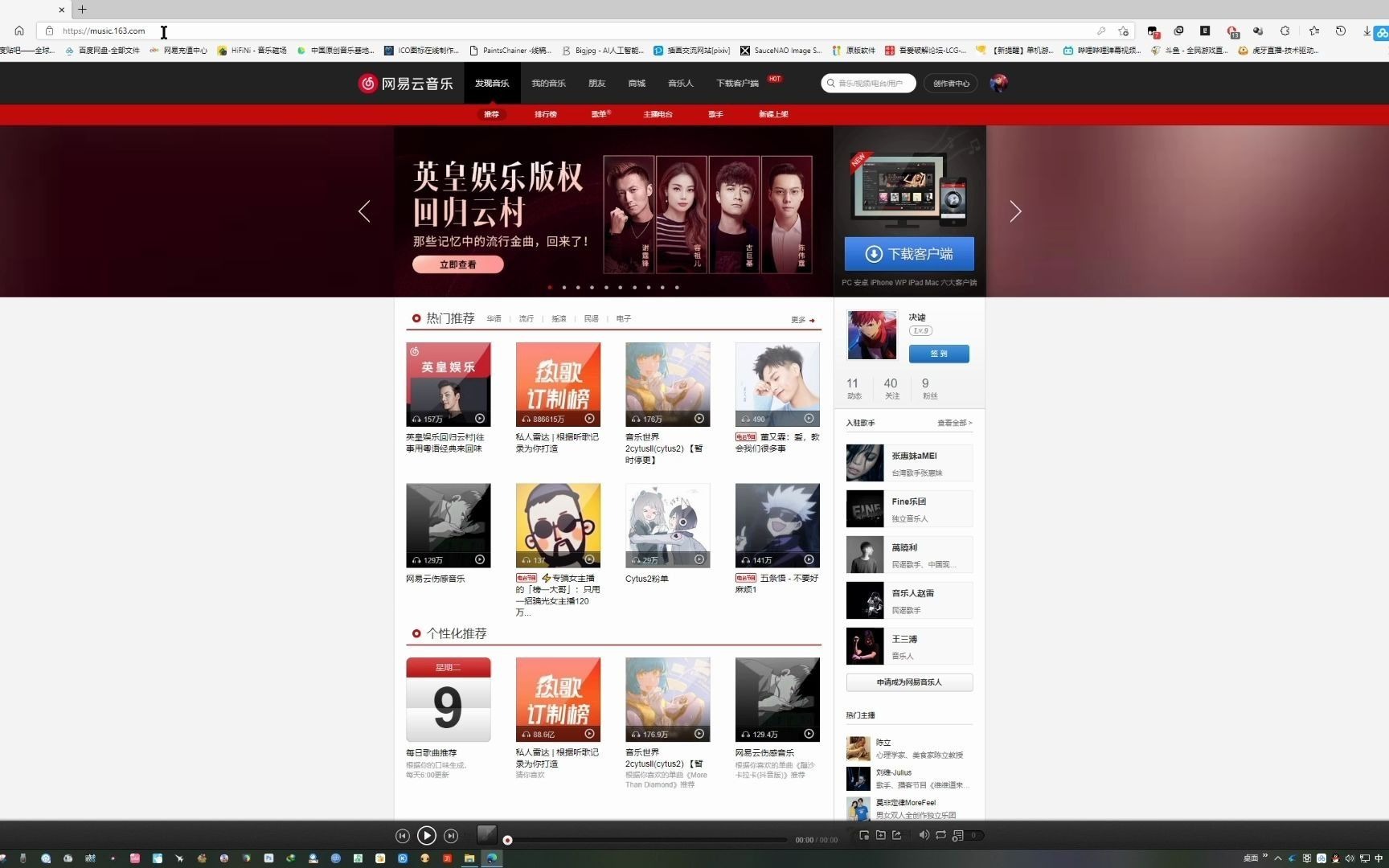1389x868 pixels.
Task: Click the browser address bar URL
Action: point(104,31)
